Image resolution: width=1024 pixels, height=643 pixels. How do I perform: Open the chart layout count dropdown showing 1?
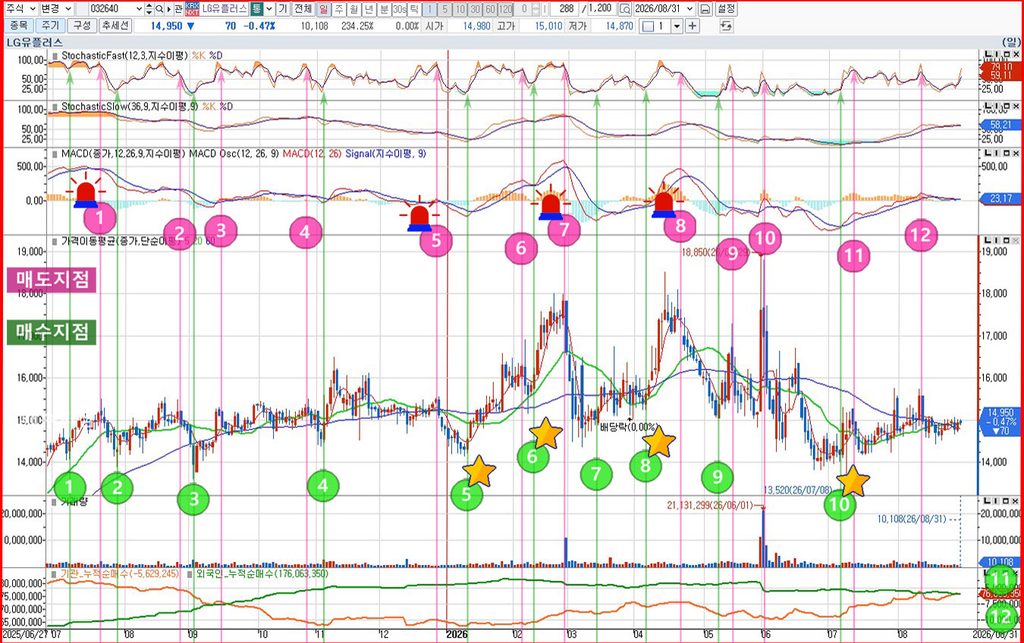click(677, 26)
